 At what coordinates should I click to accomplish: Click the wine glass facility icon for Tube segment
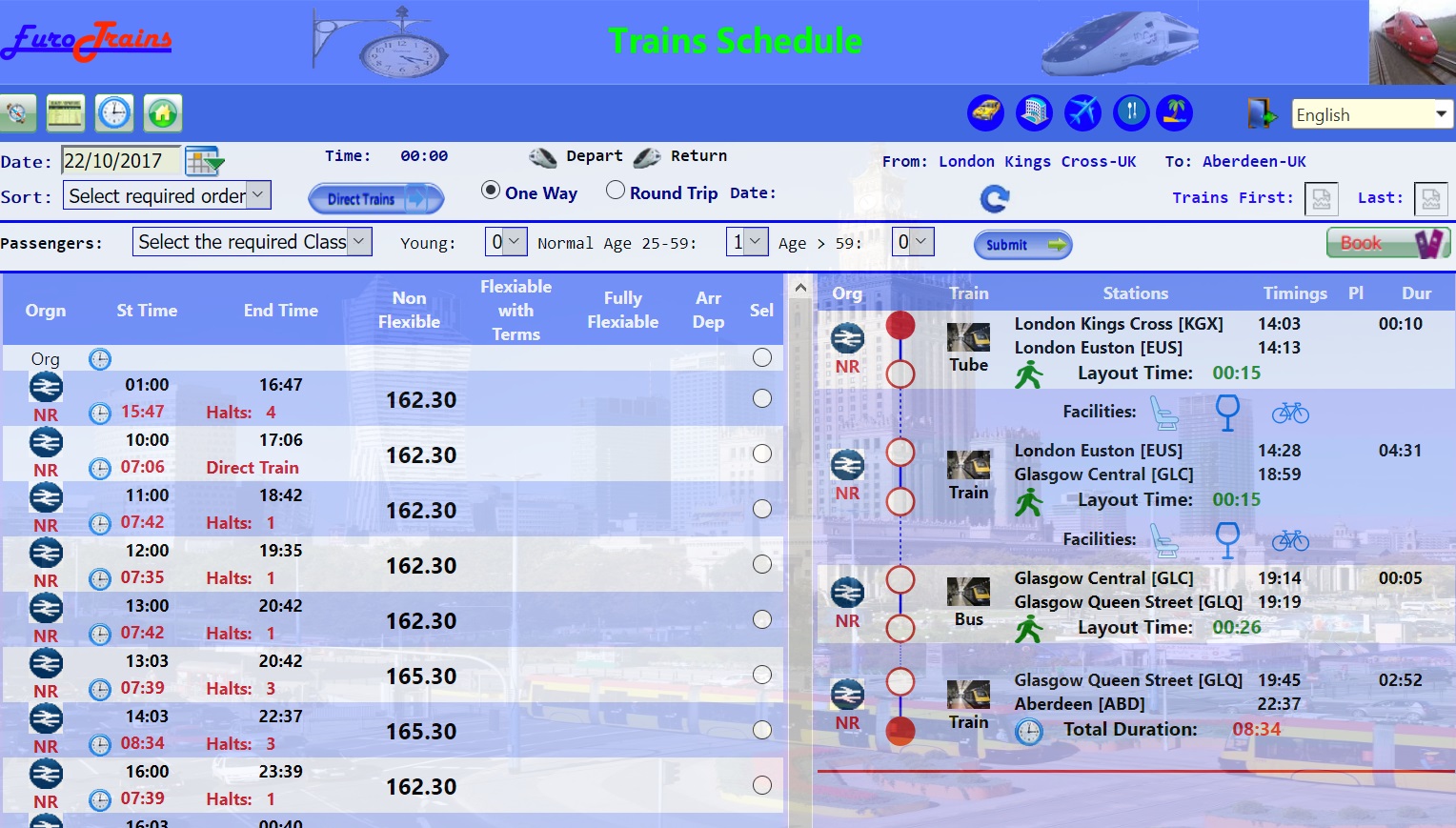[x=1227, y=412]
